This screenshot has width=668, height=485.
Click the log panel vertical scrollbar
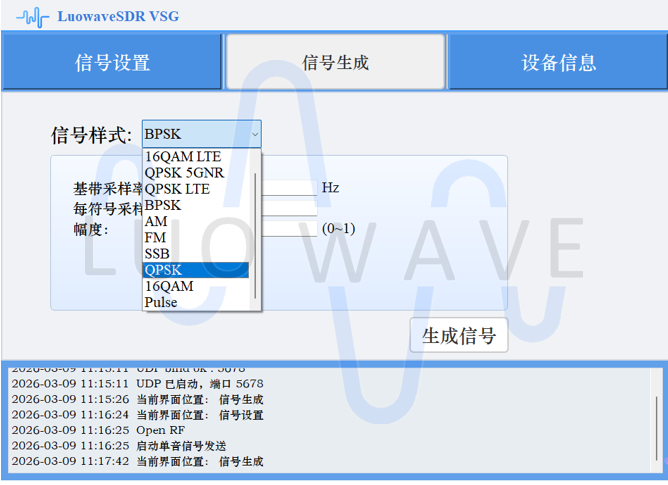tap(657, 425)
